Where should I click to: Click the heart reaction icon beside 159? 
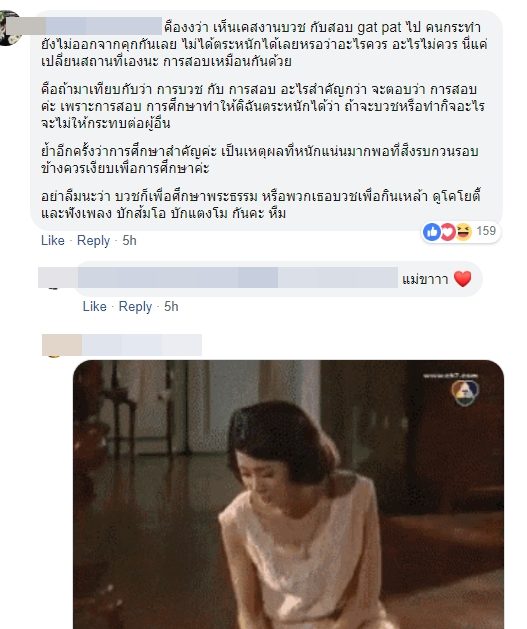tap(448, 231)
